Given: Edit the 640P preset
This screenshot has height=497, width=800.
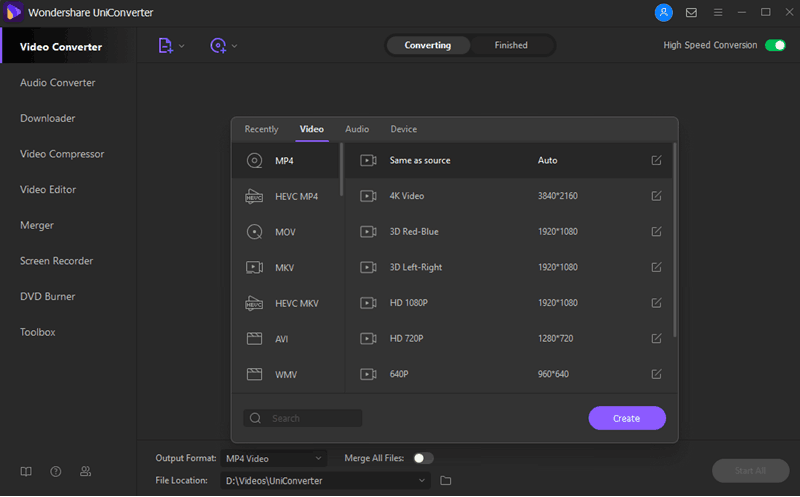Looking at the screenshot, I should 656,374.
